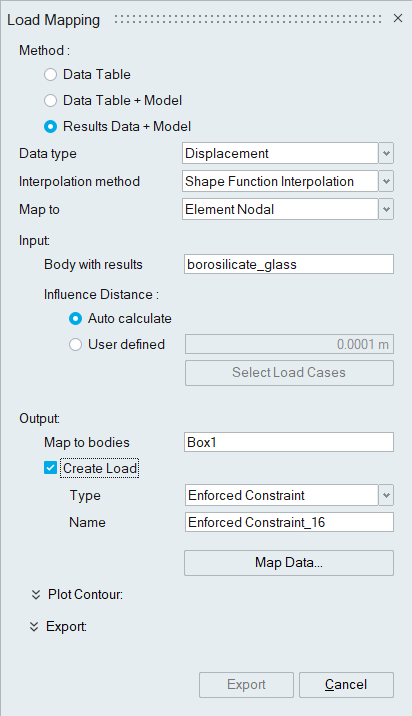The width and height of the screenshot is (412, 716).
Task: Select User defined influence distance
Action: click(x=75, y=345)
